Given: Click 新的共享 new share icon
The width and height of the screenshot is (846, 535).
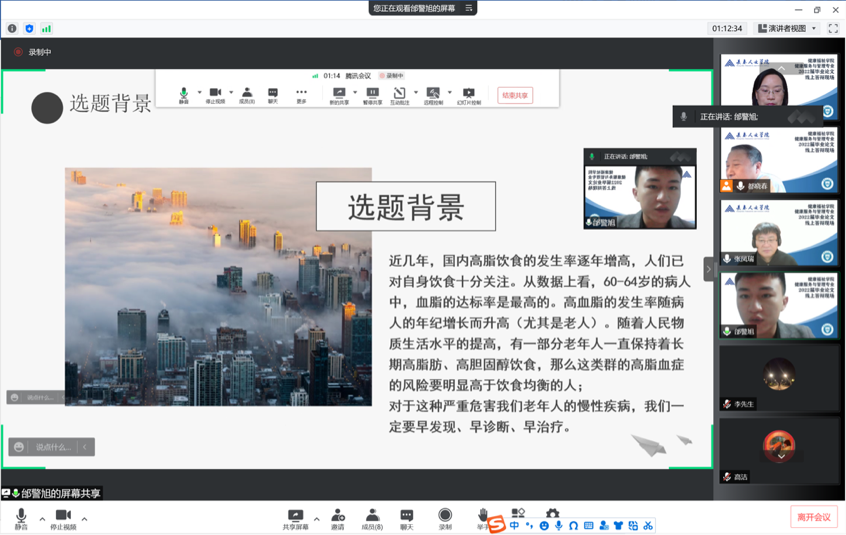Looking at the screenshot, I should point(339,95).
